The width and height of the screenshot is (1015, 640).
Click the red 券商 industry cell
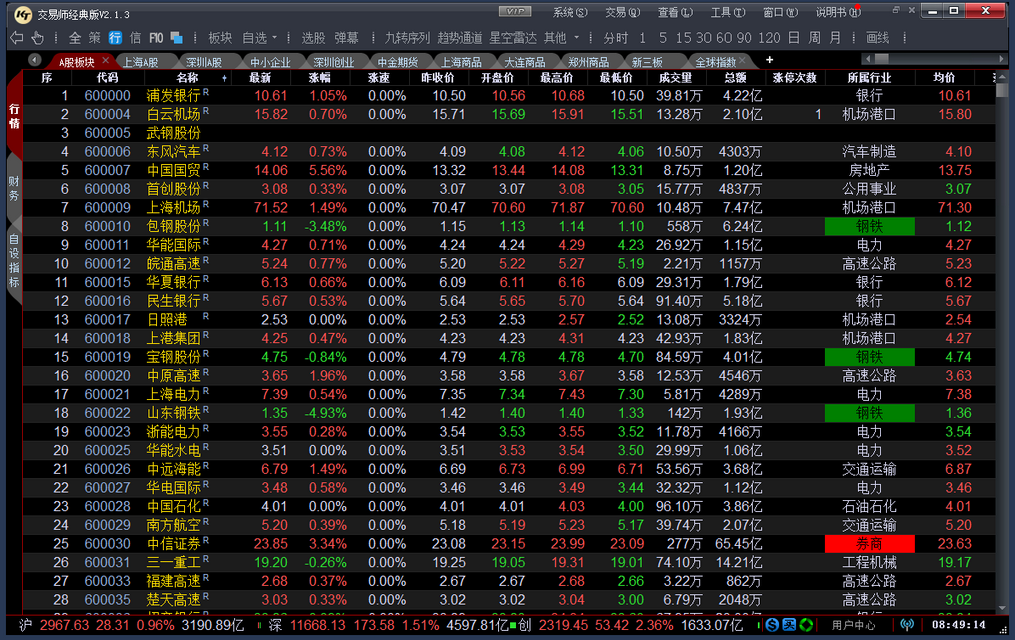pos(869,544)
